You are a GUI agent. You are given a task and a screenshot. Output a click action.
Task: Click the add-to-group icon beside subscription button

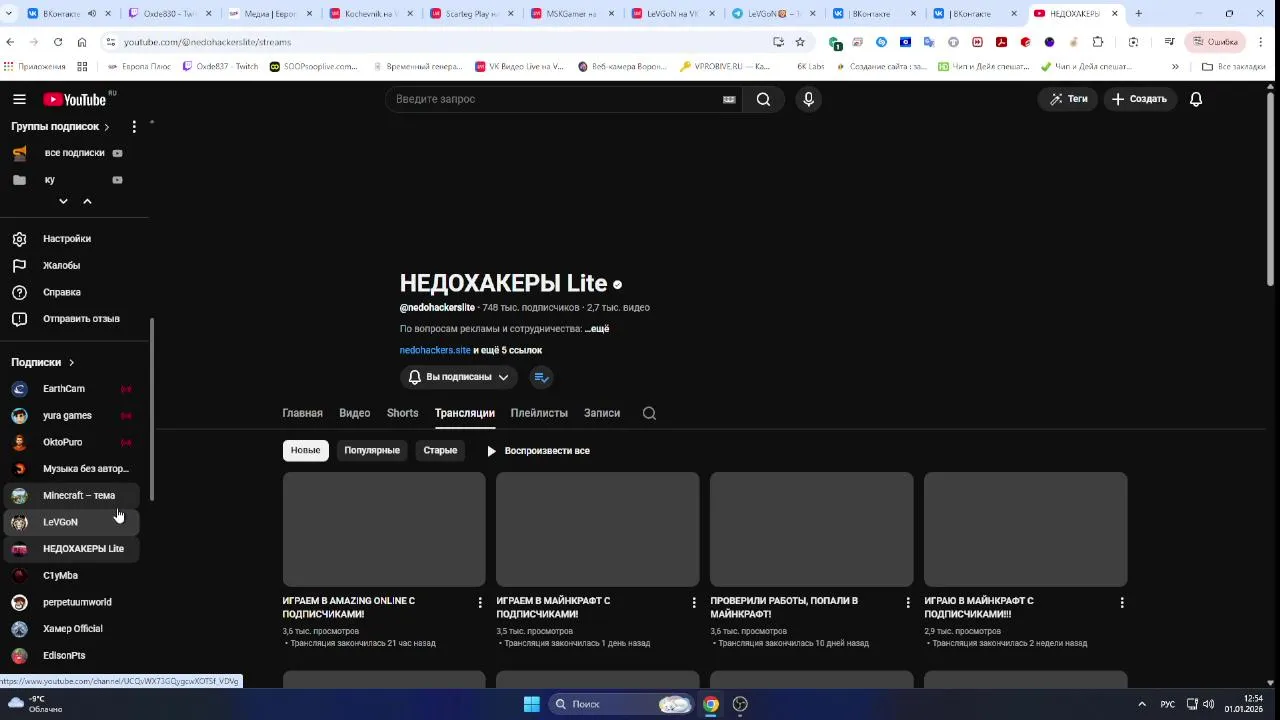point(541,377)
